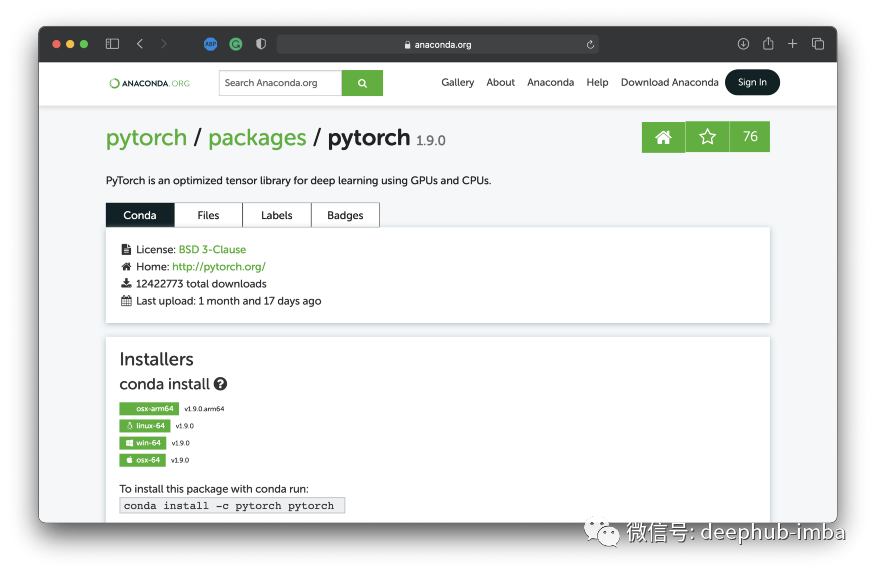Open the Gallery nav link
This screenshot has height=573, width=875.
point(458,82)
